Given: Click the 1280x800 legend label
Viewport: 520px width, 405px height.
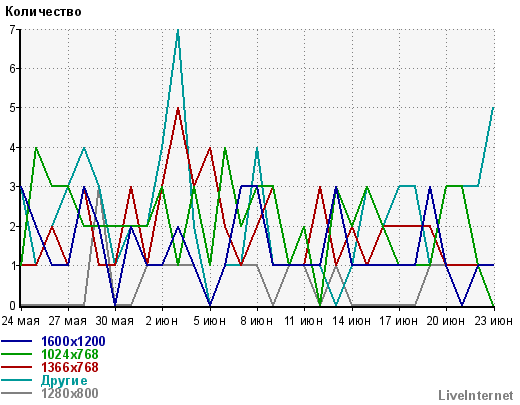Looking at the screenshot, I should coord(70,393).
